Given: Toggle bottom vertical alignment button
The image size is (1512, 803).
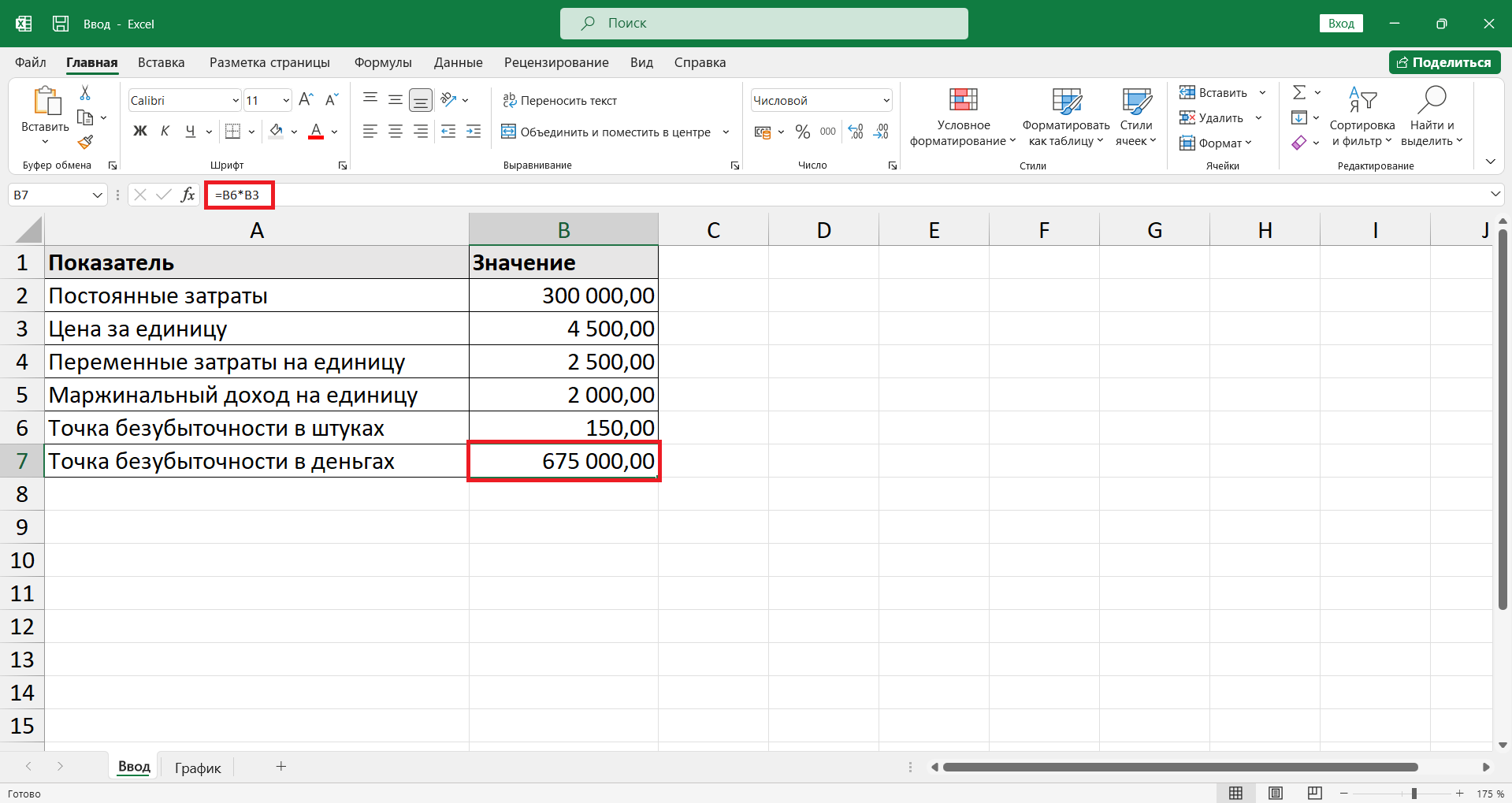Looking at the screenshot, I should tap(421, 100).
